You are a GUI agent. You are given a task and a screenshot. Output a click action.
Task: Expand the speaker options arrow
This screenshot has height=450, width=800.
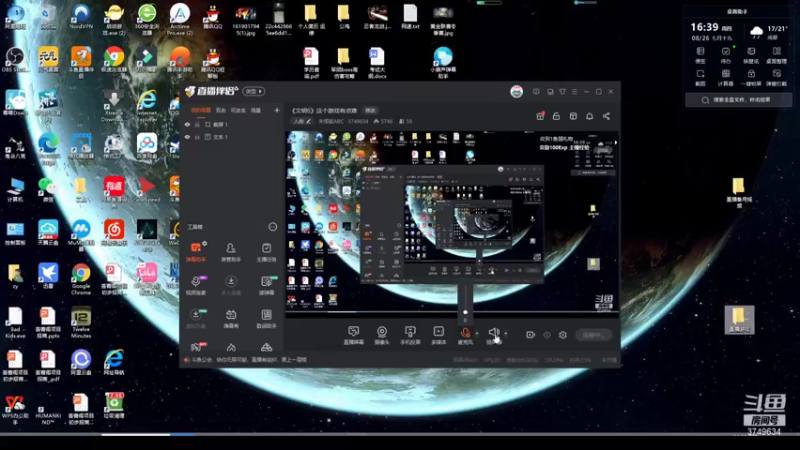(x=506, y=334)
